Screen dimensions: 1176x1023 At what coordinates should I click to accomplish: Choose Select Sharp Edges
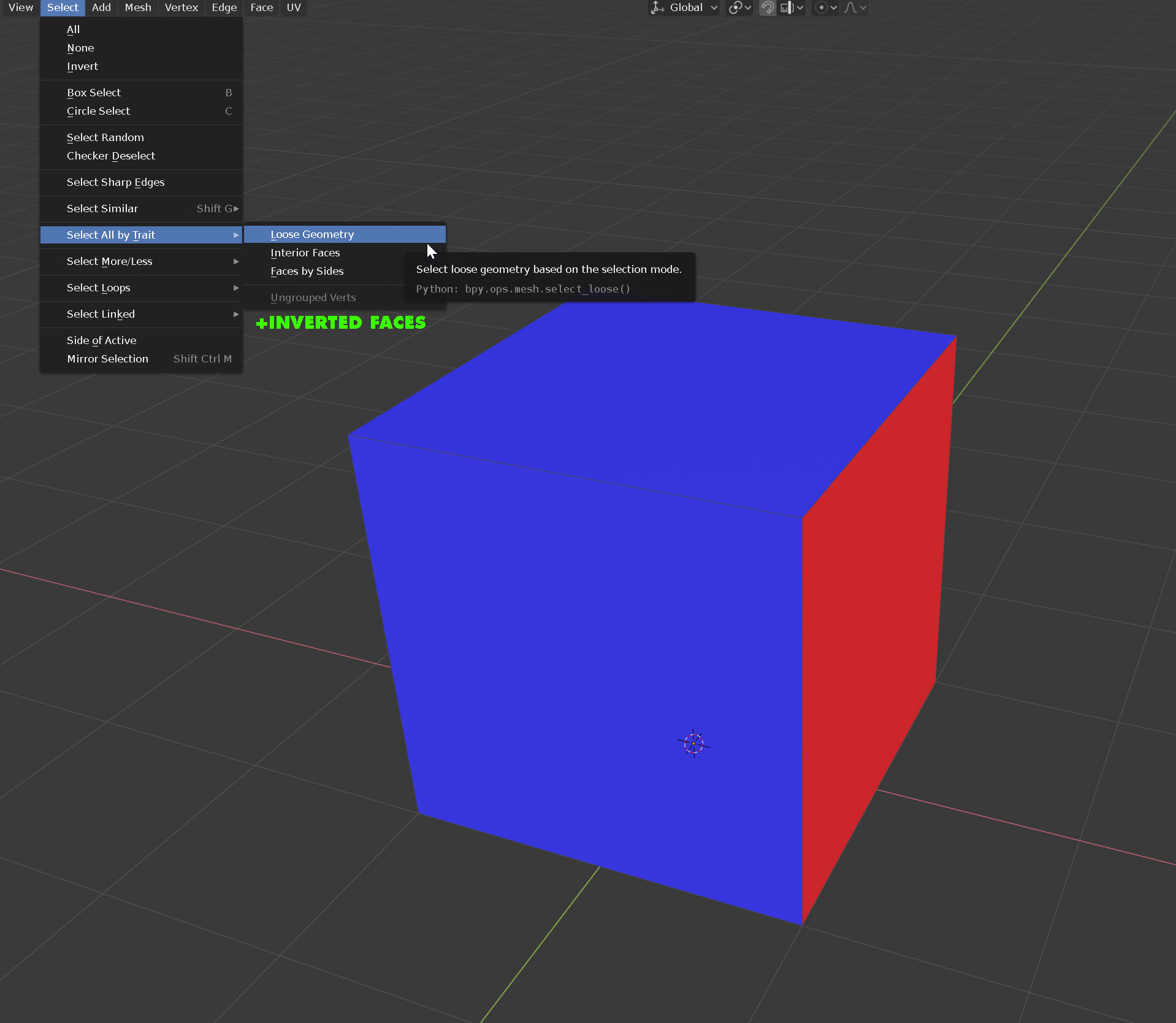click(141, 182)
